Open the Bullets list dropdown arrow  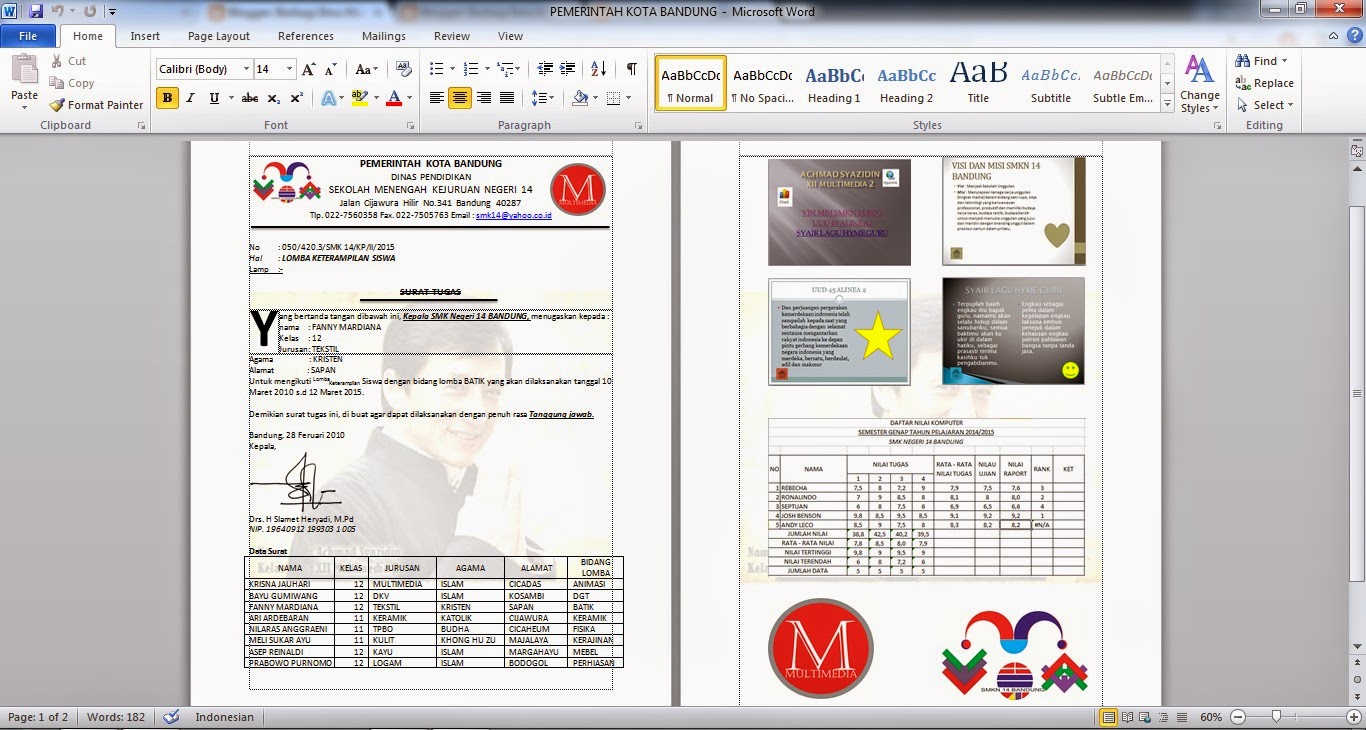coord(453,69)
